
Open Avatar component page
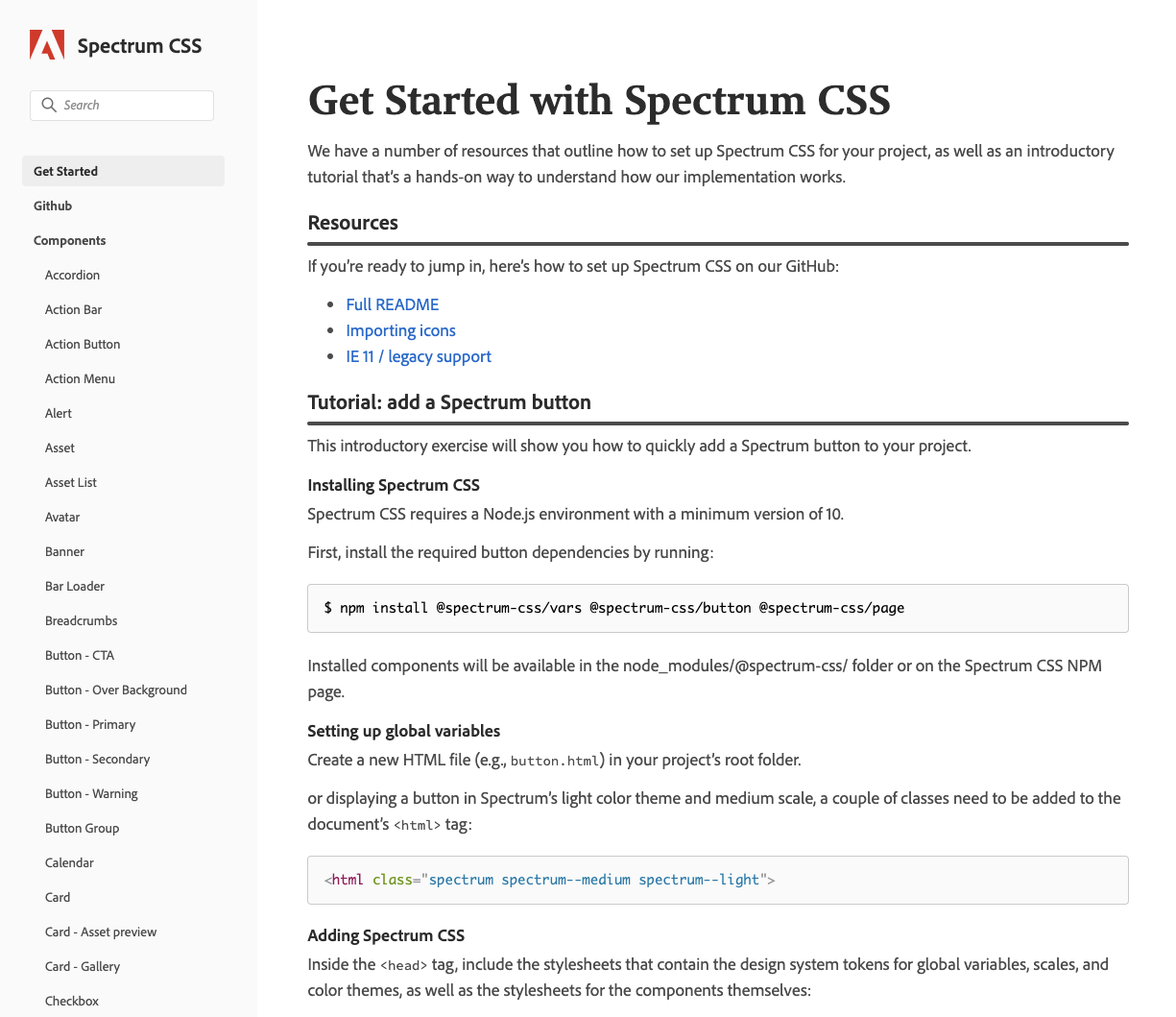[x=62, y=517]
